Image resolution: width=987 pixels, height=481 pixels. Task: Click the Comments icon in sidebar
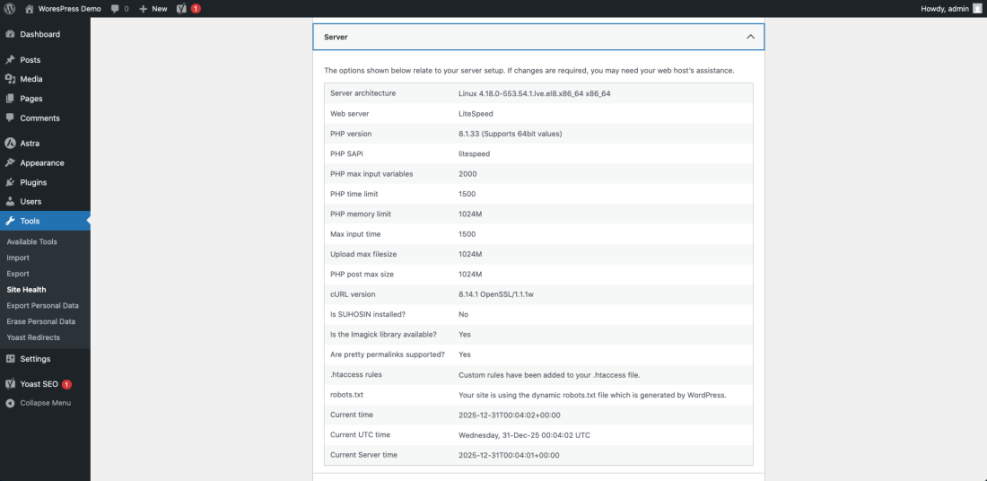coord(9,118)
